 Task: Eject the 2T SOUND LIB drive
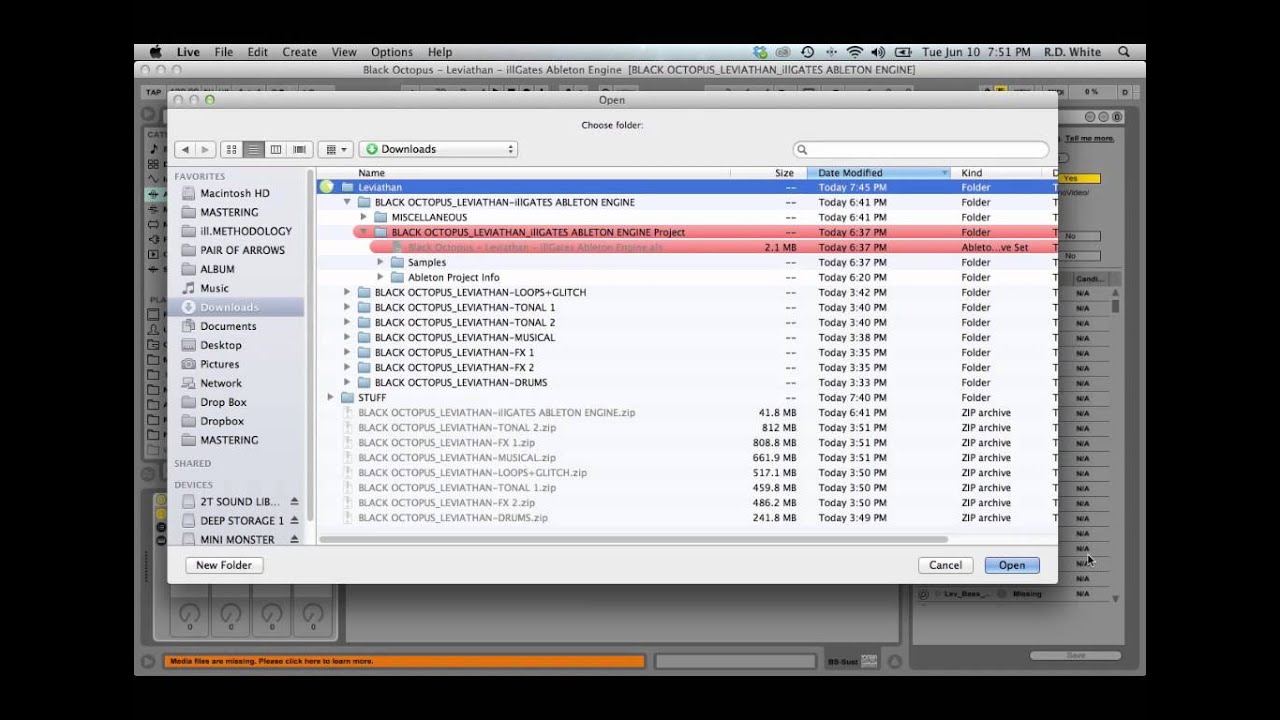click(294, 502)
